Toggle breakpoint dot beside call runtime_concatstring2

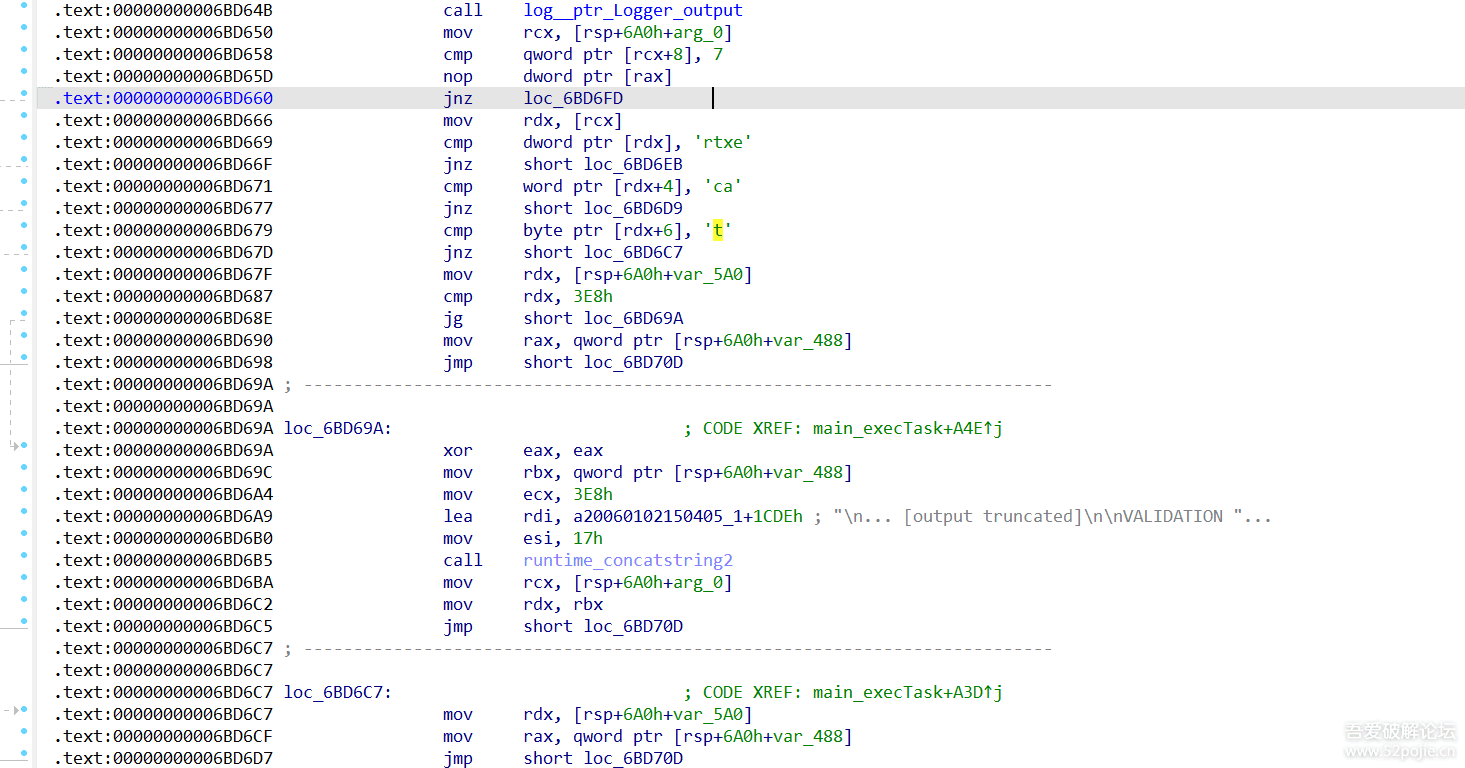[24, 560]
